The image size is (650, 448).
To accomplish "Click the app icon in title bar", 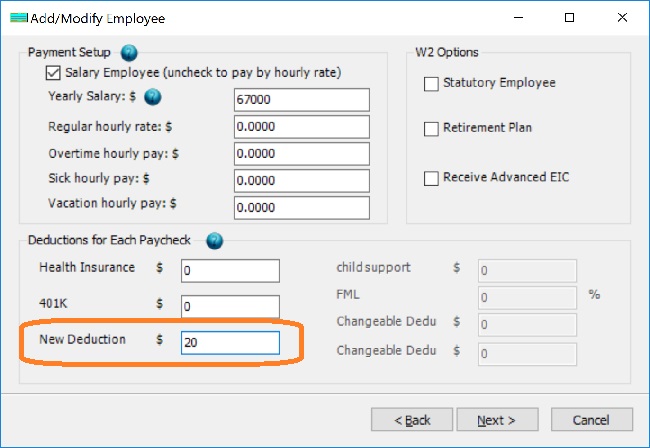I will (16, 18).
